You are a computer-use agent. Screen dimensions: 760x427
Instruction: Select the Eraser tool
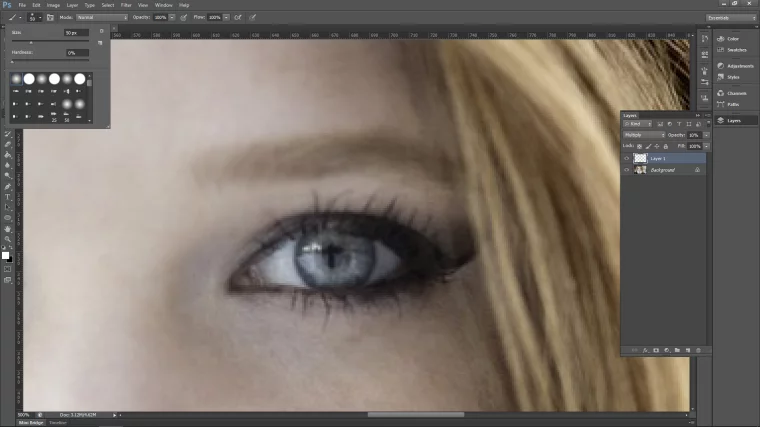(7, 144)
